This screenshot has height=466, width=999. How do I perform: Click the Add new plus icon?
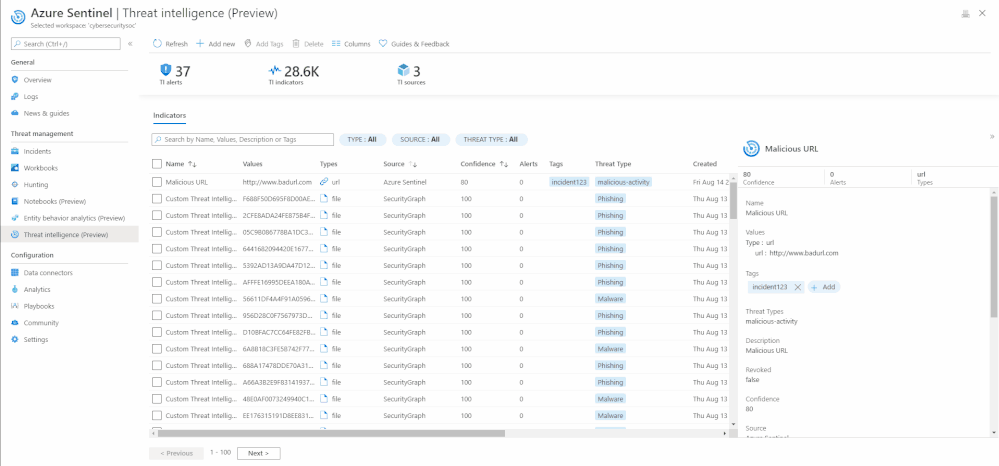(200, 44)
